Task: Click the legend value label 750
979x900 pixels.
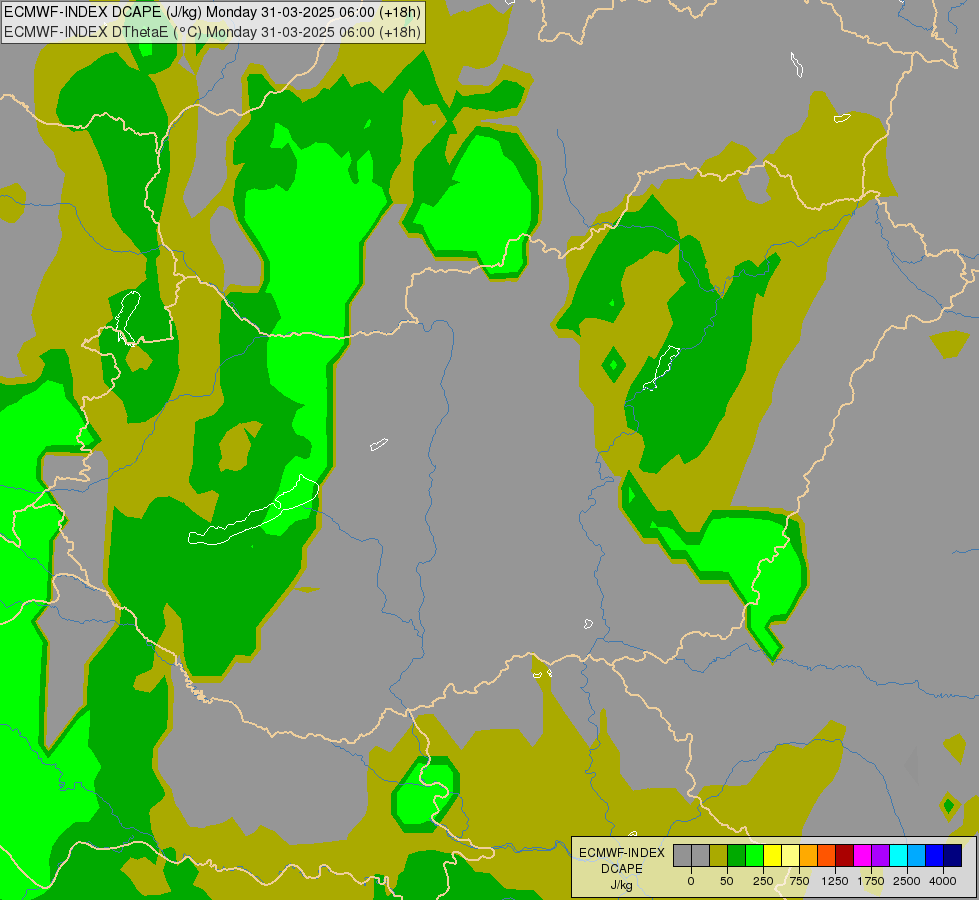Action: pyautogui.click(x=799, y=881)
